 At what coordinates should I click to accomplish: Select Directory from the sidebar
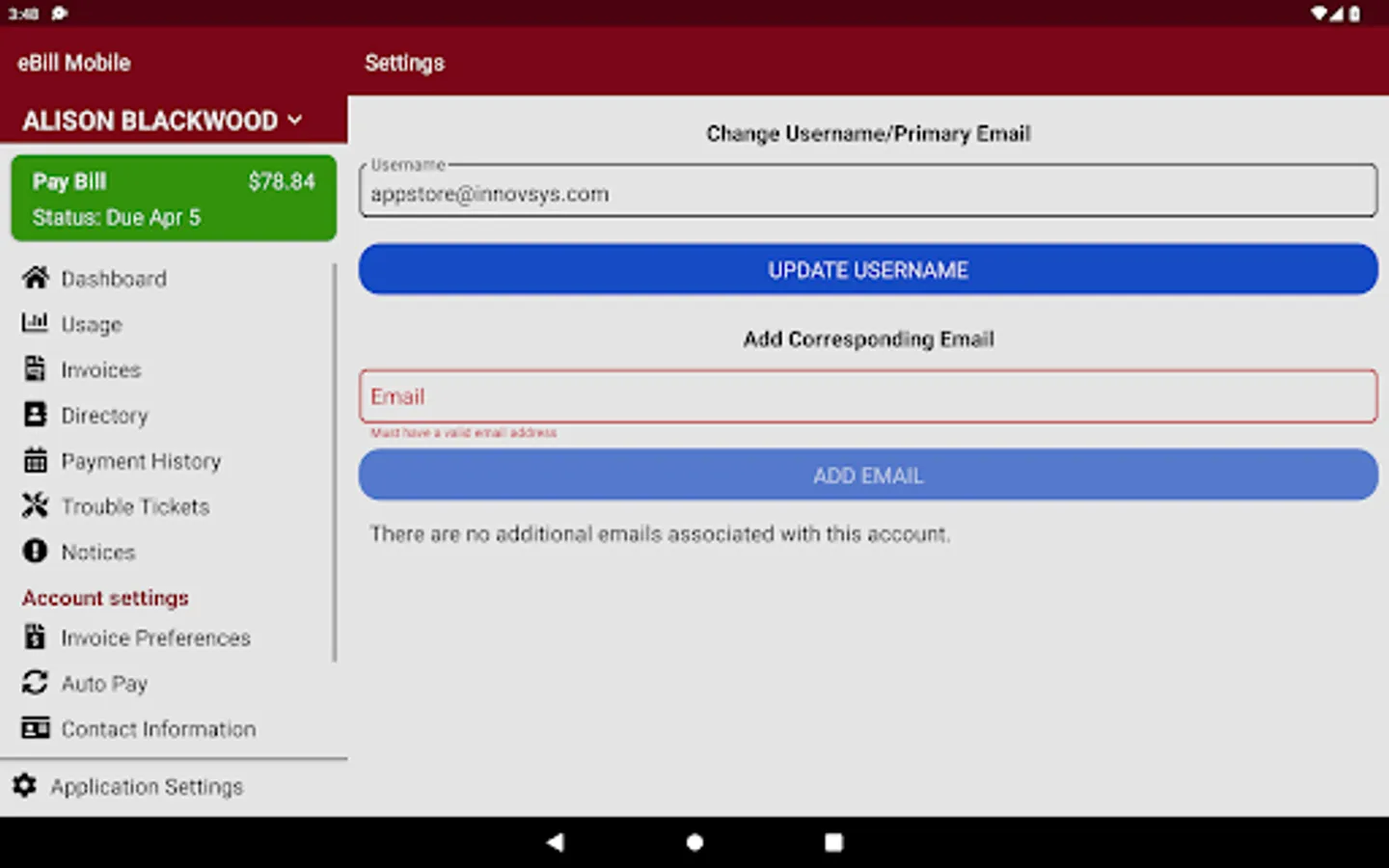pyautogui.click(x=105, y=416)
